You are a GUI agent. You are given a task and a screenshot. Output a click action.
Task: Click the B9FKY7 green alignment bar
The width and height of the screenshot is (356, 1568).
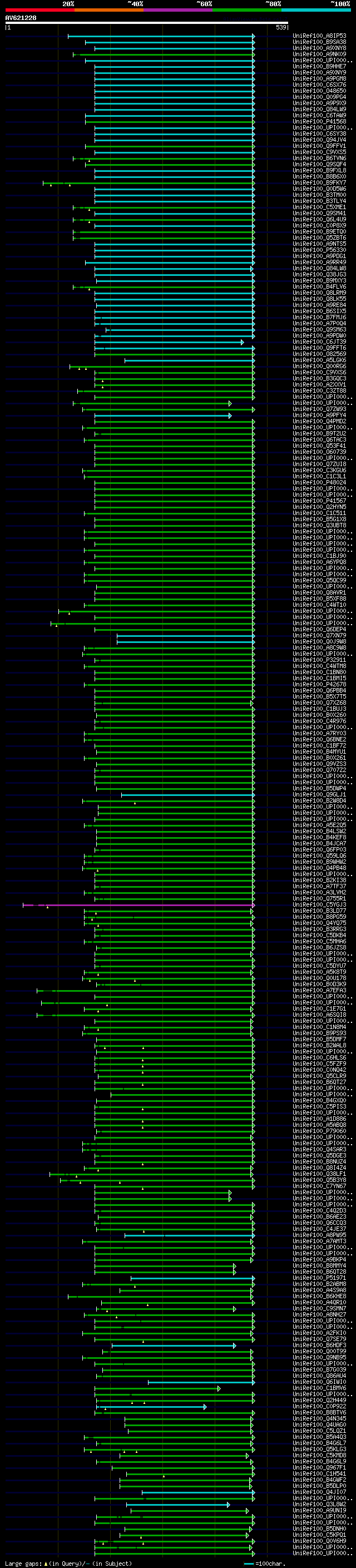149,182
